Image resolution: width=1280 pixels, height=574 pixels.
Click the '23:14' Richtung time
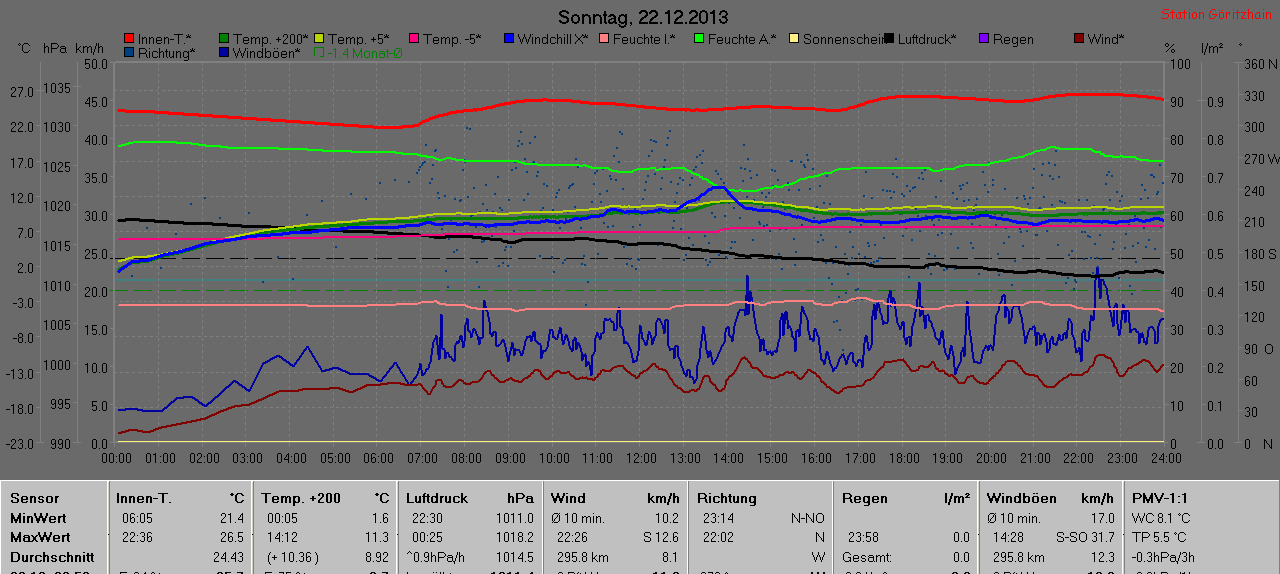click(718, 518)
